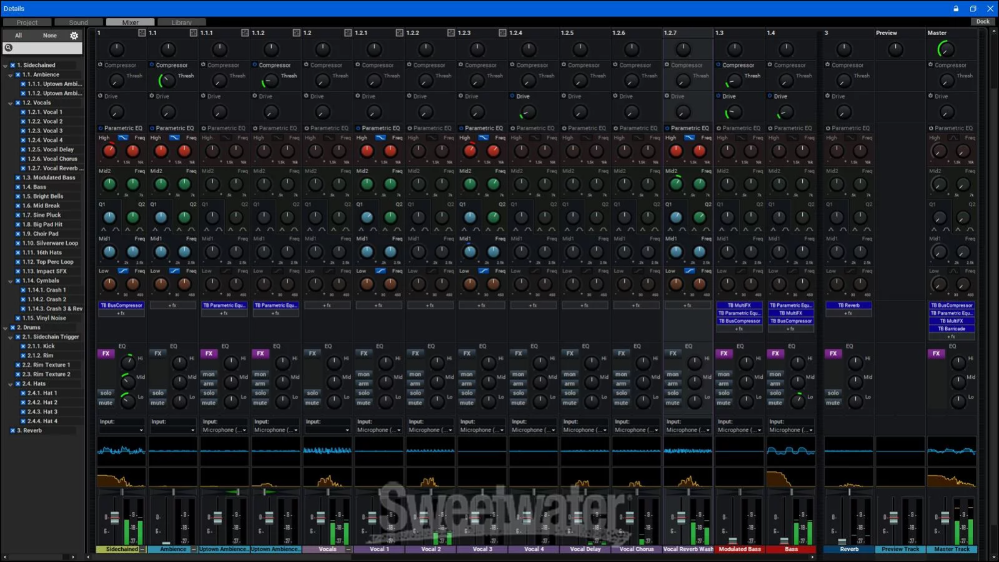The height and width of the screenshot is (562, 999).
Task: Toggle channel 1.1 strip layout icon
Action: [x=193, y=32]
